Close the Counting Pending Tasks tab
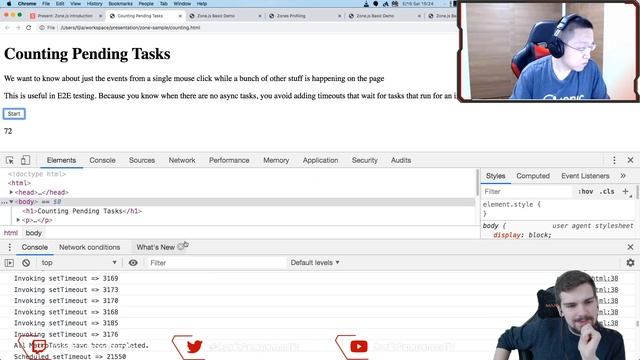 coord(180,16)
